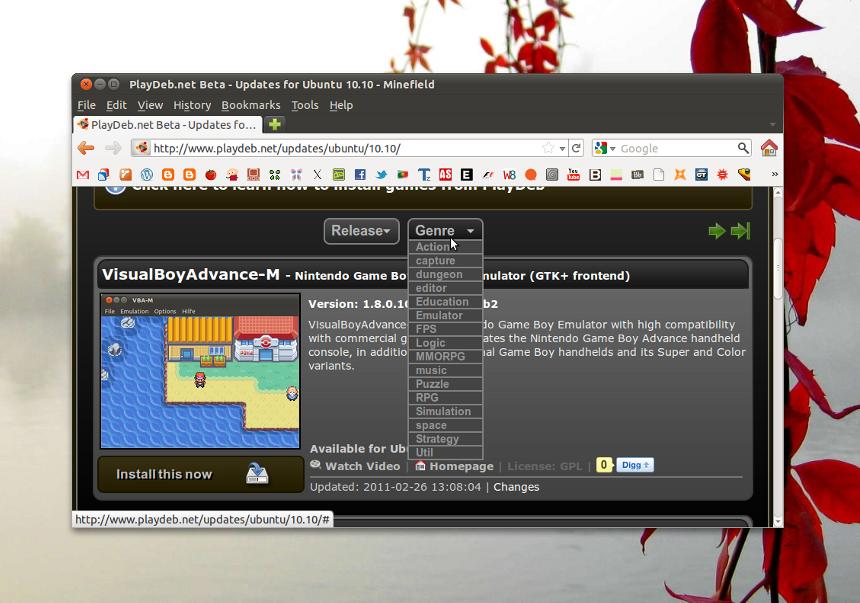Open the tab list dropdown arrow
This screenshot has width=860, height=603.
[772, 125]
